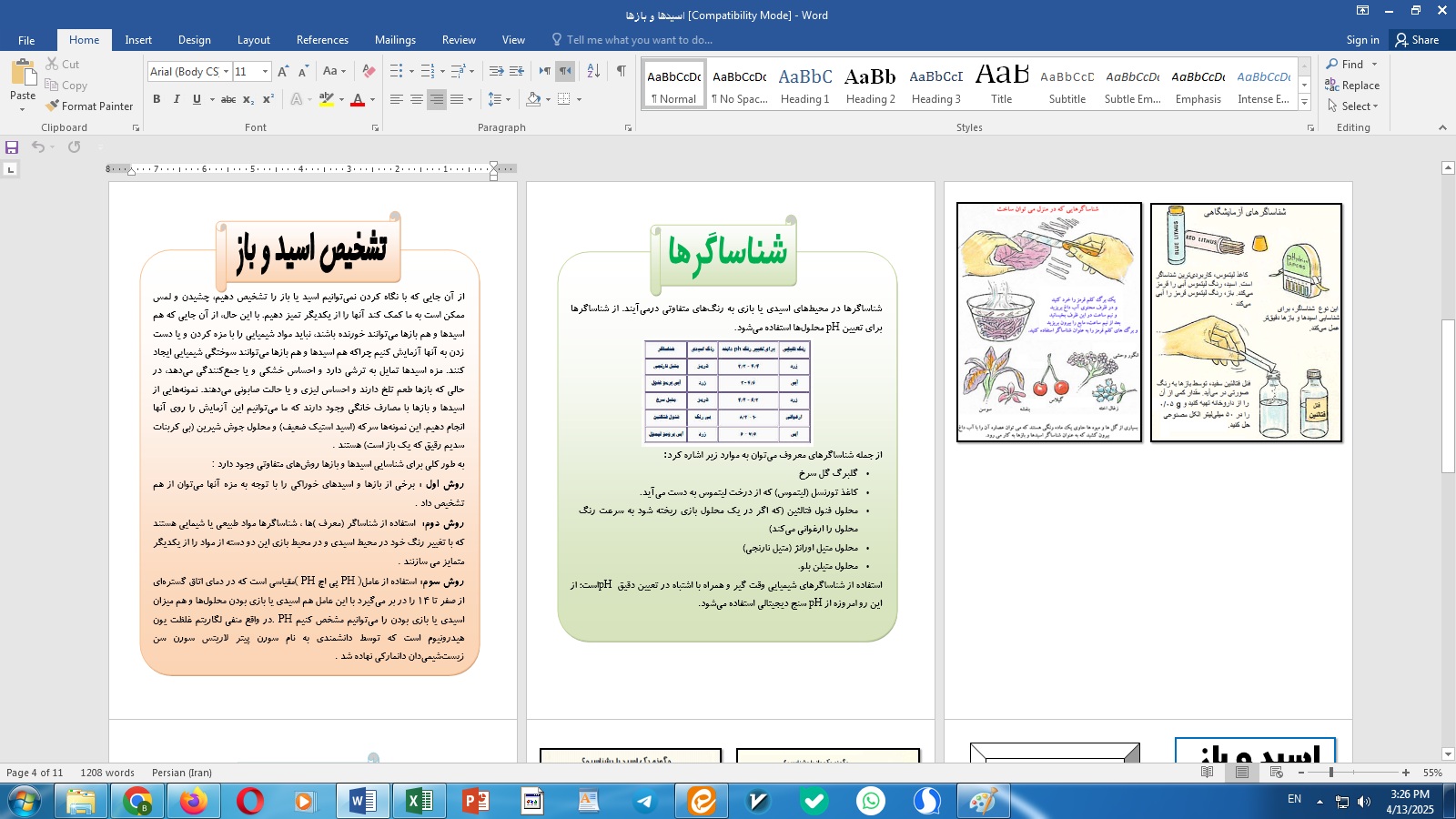The image size is (1456, 819).
Task: Click the Save icon in quick access toolbar
Action: pos(12,147)
